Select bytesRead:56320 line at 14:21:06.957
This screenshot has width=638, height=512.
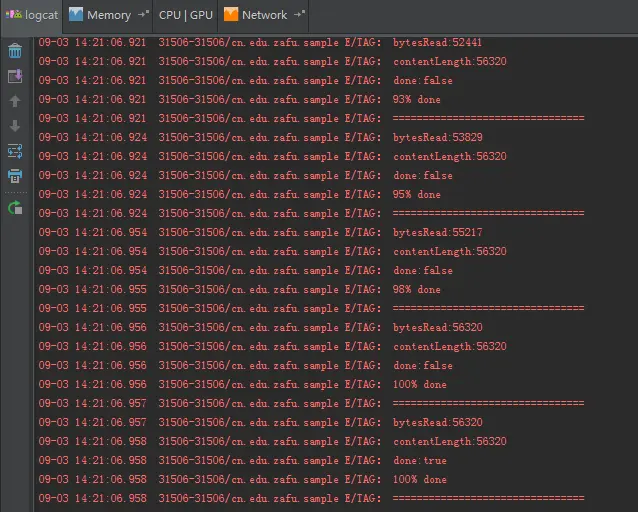point(260,422)
